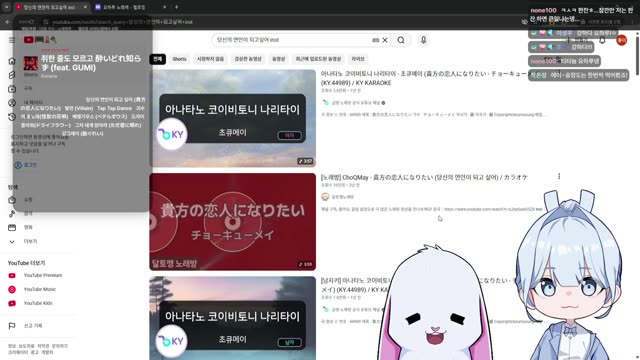The height and width of the screenshot is (360, 640).
Task: Open Shorts from the sidebar icon
Action: [x=12, y=75]
